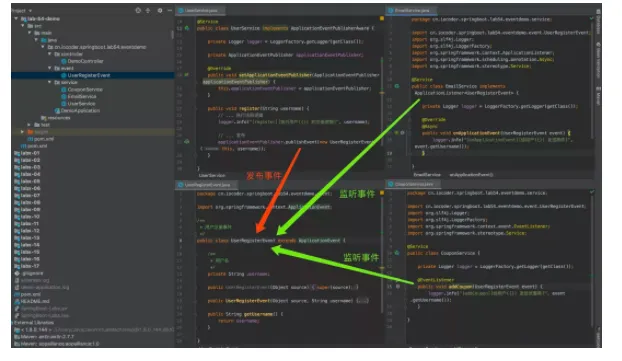Click the locate-current-file target icon in Project panel

point(138,11)
